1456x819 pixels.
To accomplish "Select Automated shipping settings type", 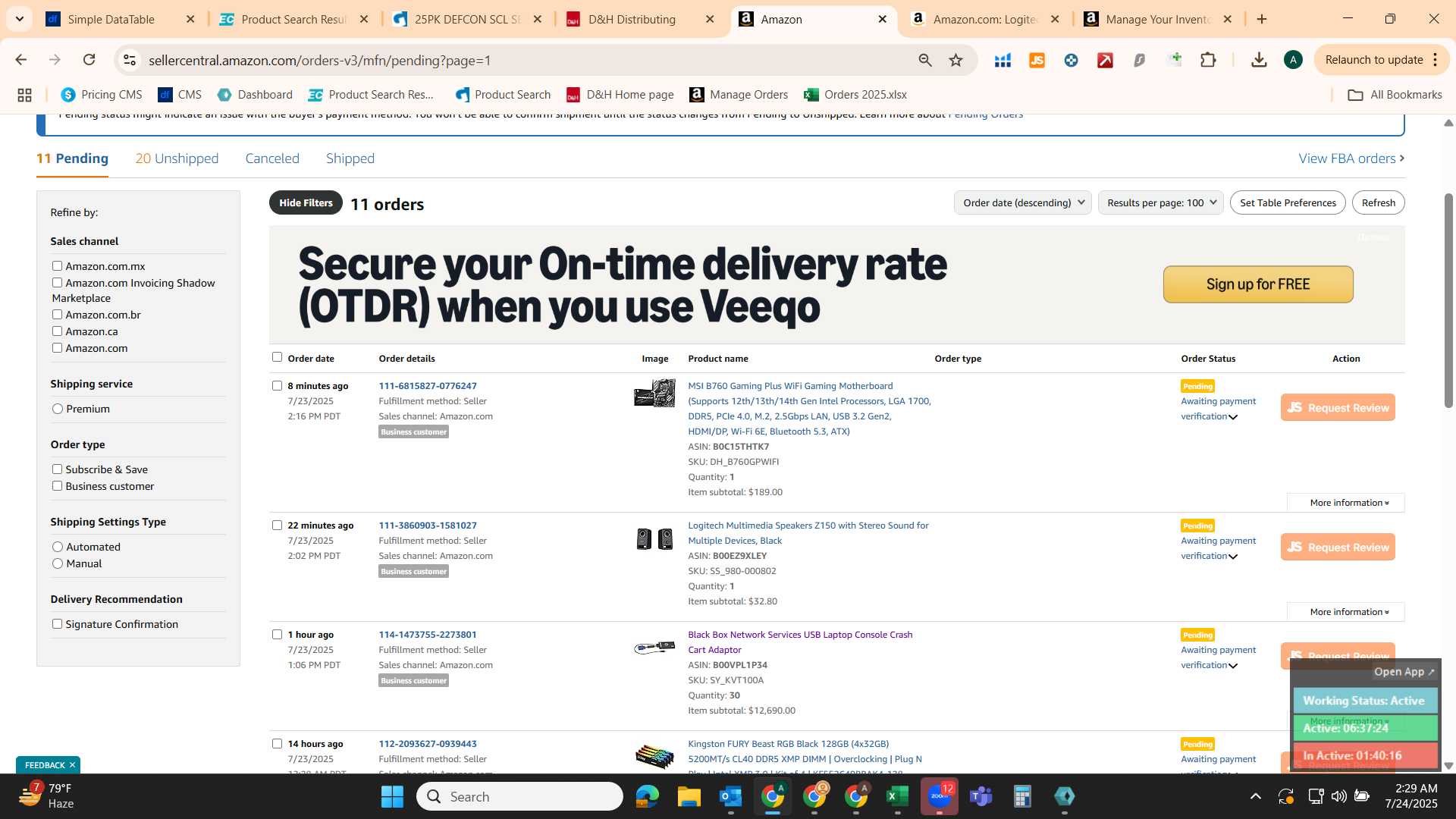I will tap(58, 547).
